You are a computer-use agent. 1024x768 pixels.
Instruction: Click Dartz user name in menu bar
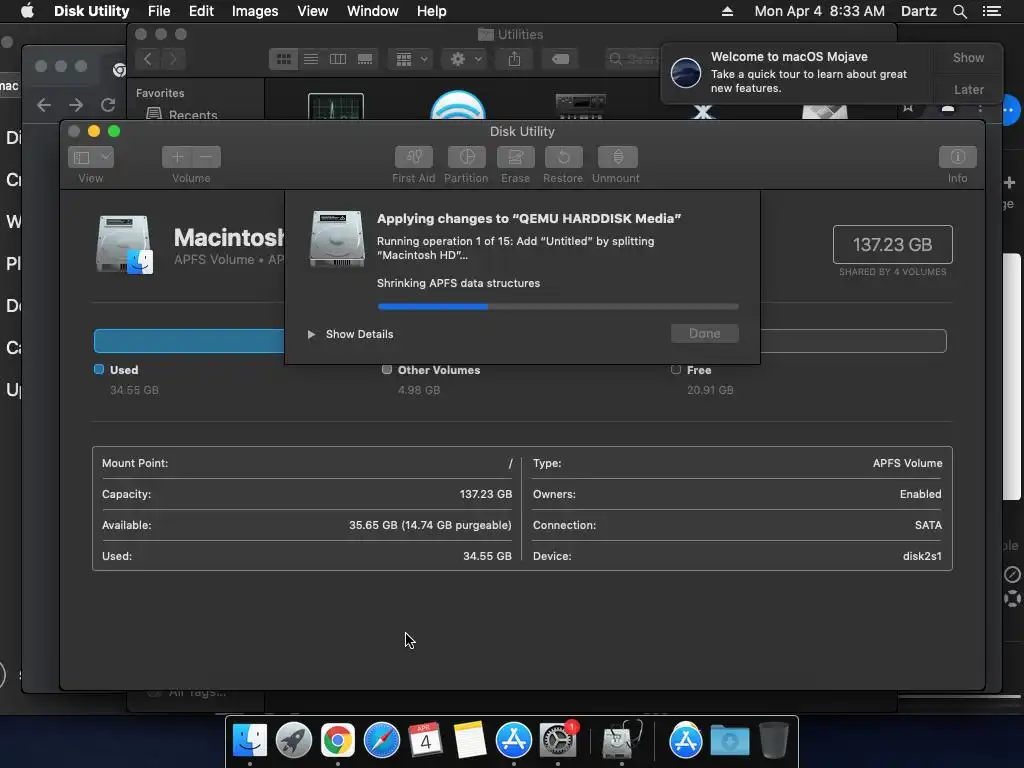[918, 11]
